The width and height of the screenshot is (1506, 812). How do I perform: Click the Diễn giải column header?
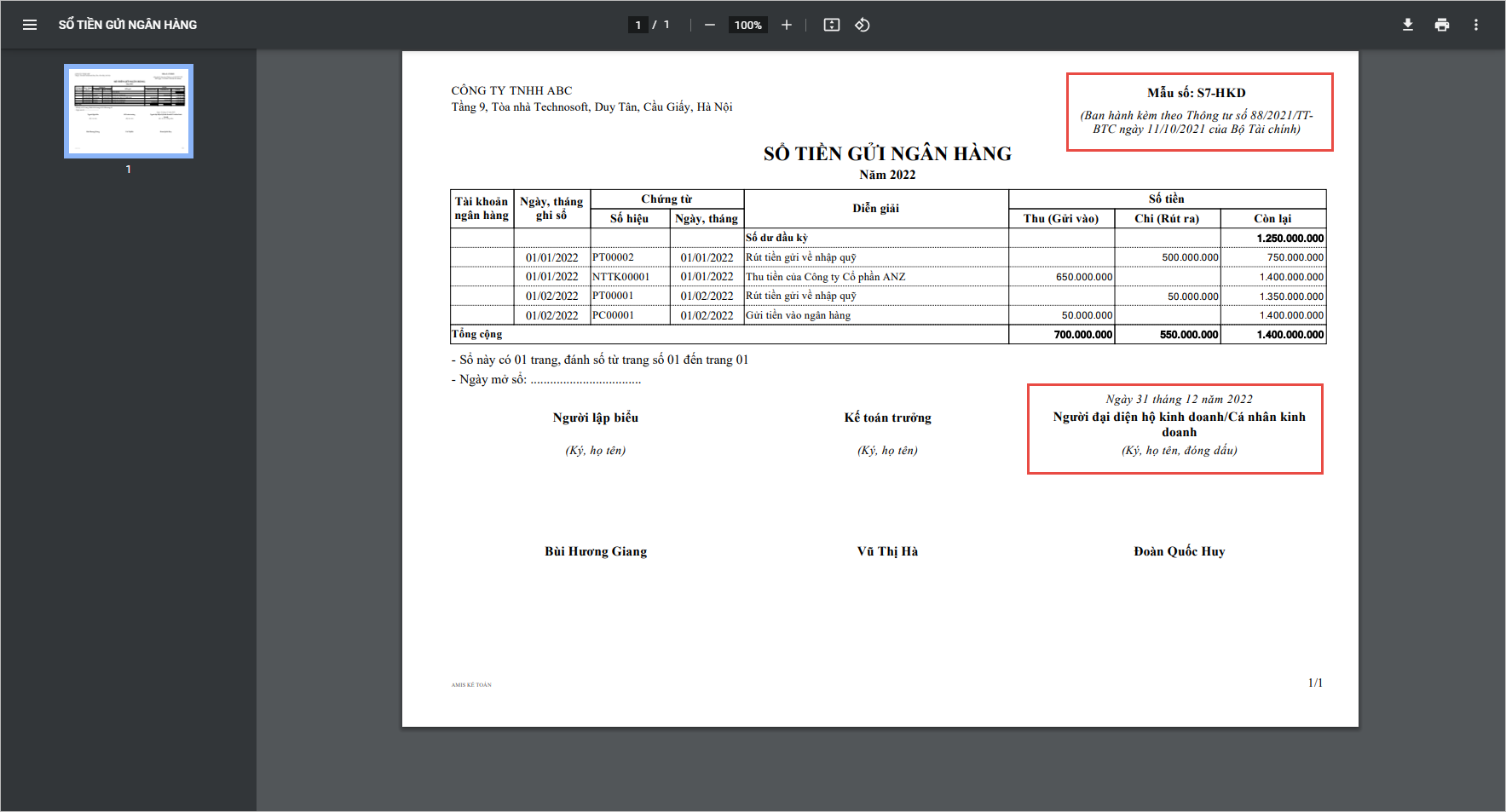click(x=875, y=208)
